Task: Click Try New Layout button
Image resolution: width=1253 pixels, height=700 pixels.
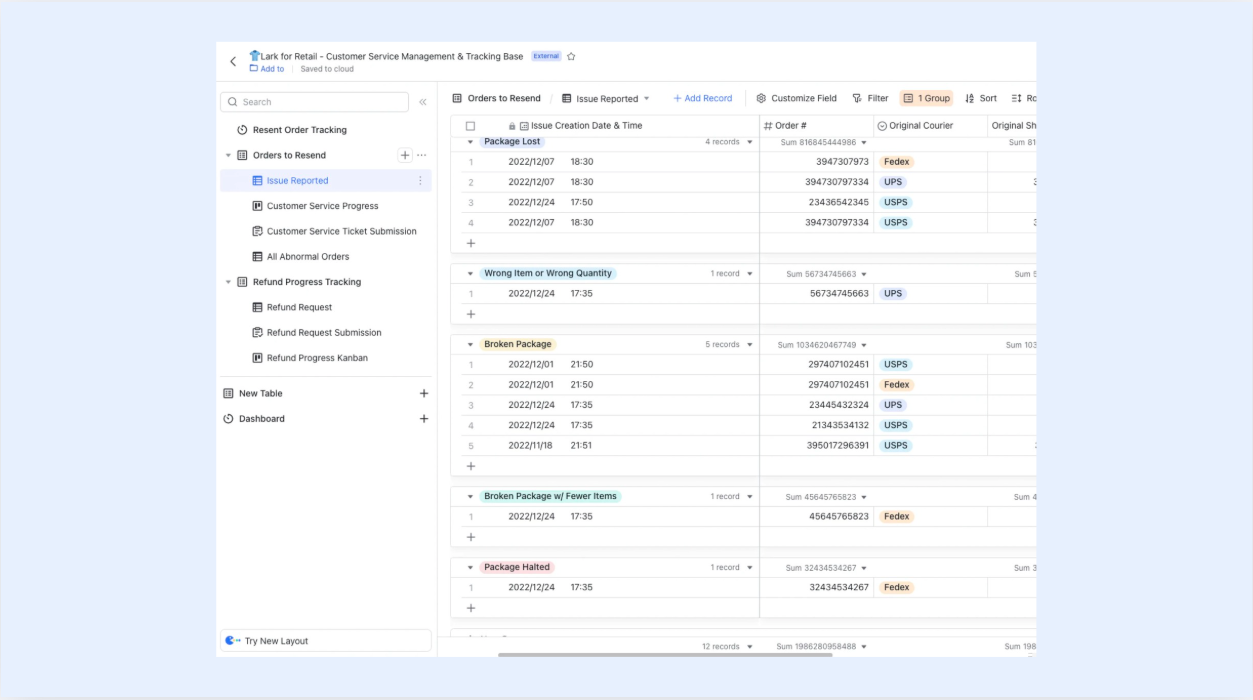Action: [x=326, y=641]
